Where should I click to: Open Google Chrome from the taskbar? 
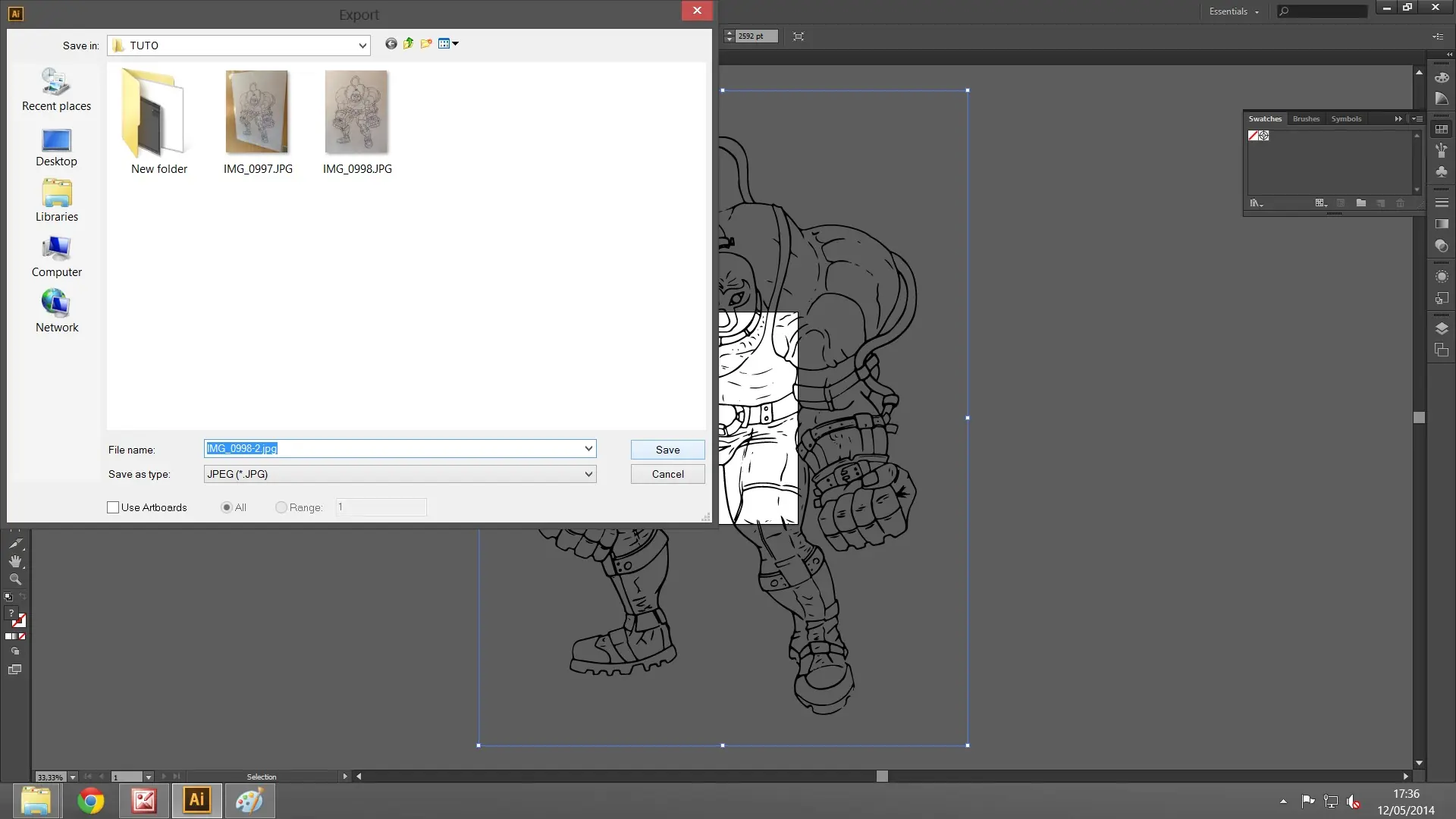91,801
